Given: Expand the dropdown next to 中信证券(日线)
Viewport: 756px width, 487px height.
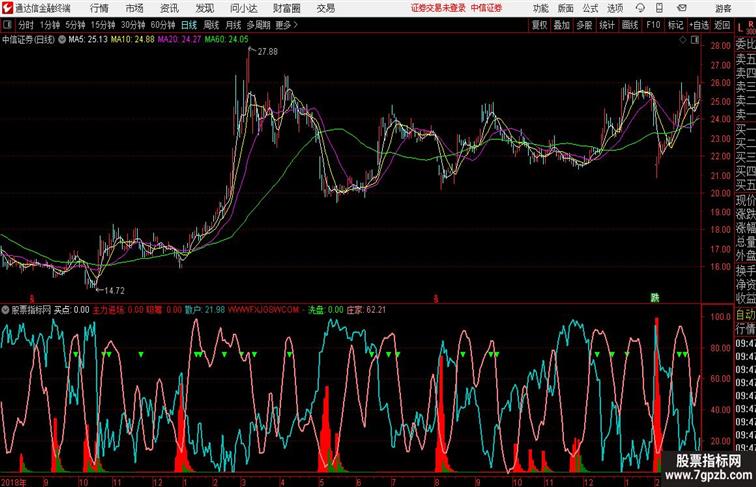Looking at the screenshot, I should [62, 40].
